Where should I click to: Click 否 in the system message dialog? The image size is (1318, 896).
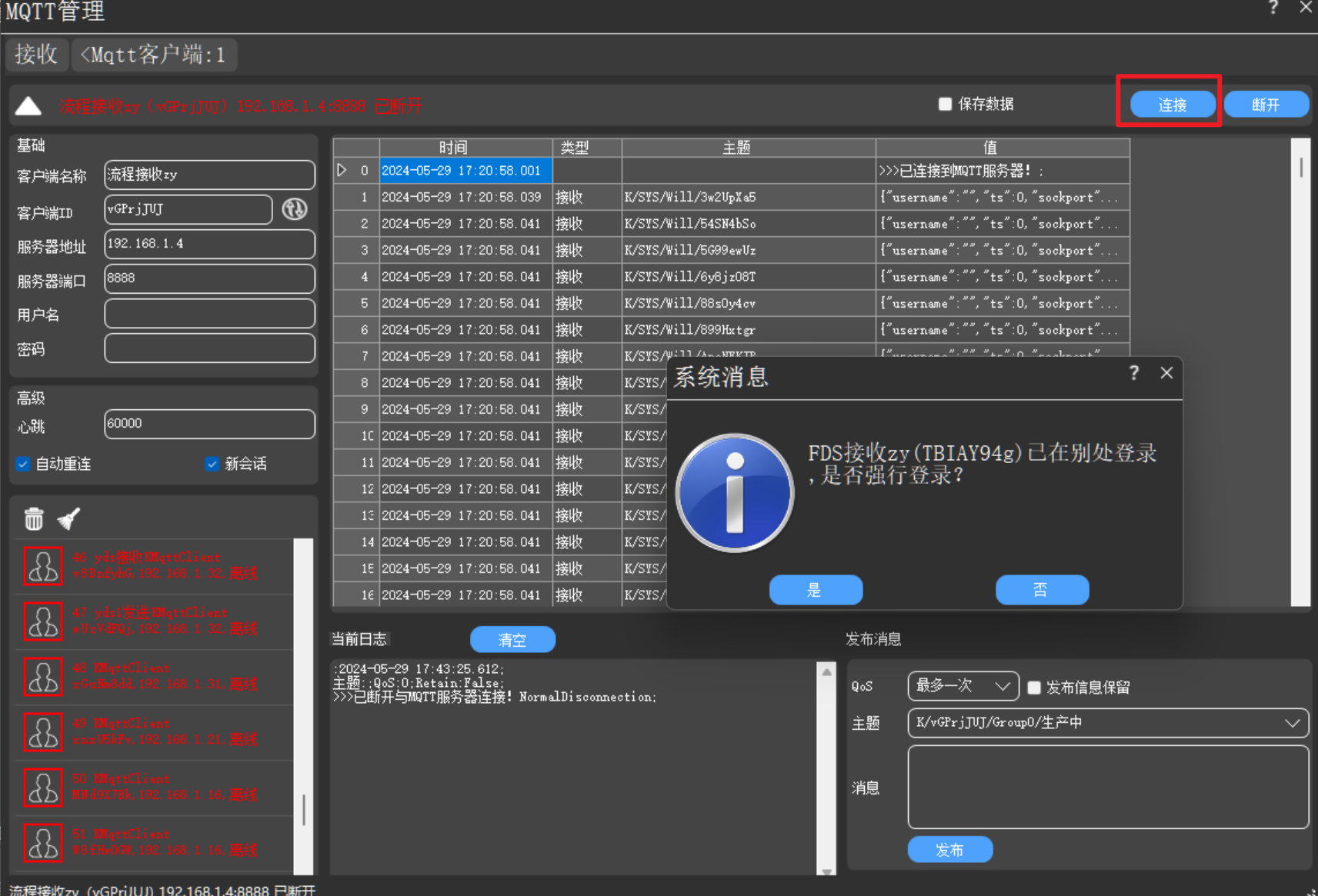tap(1042, 590)
